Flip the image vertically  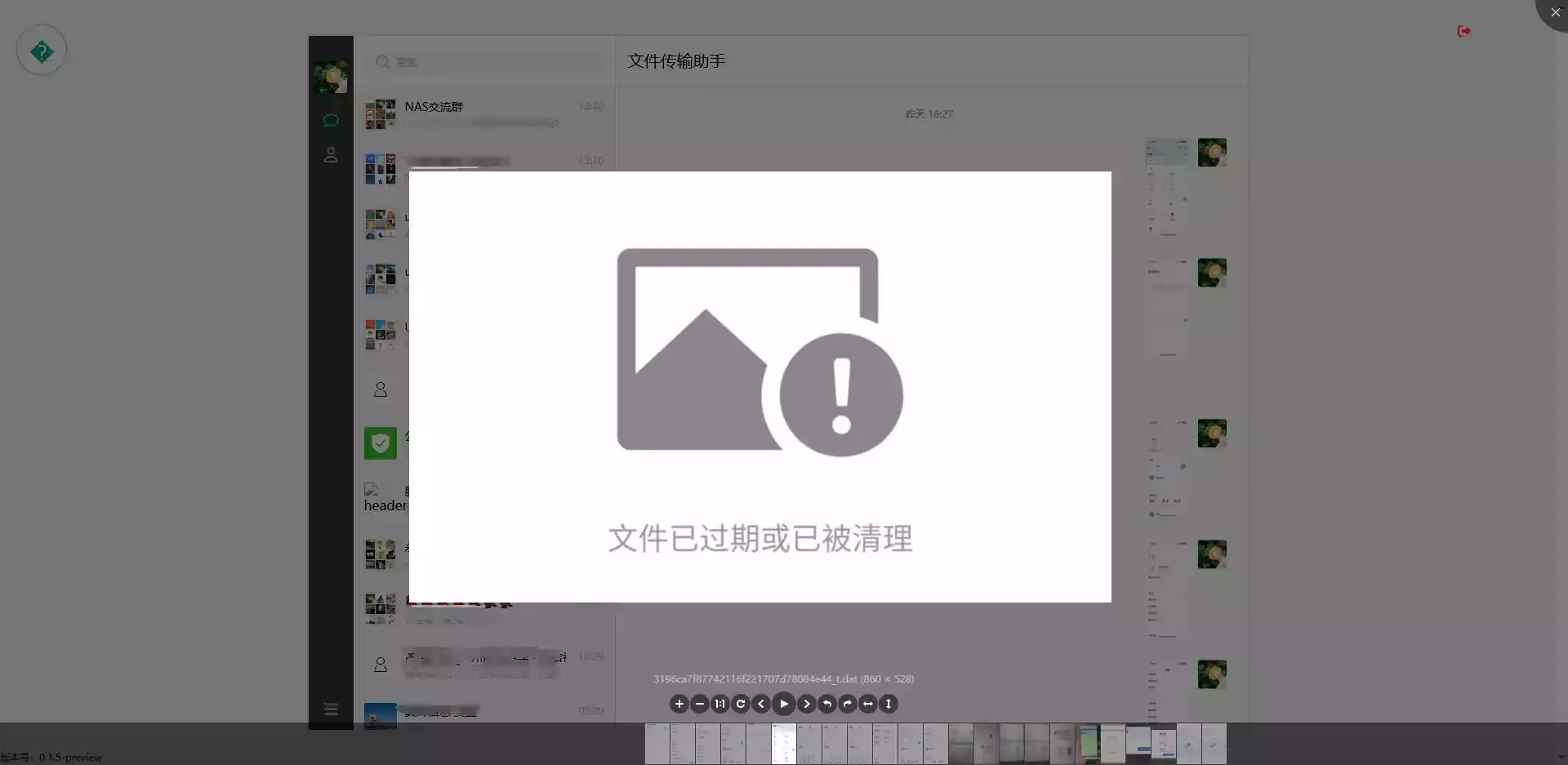click(x=889, y=704)
